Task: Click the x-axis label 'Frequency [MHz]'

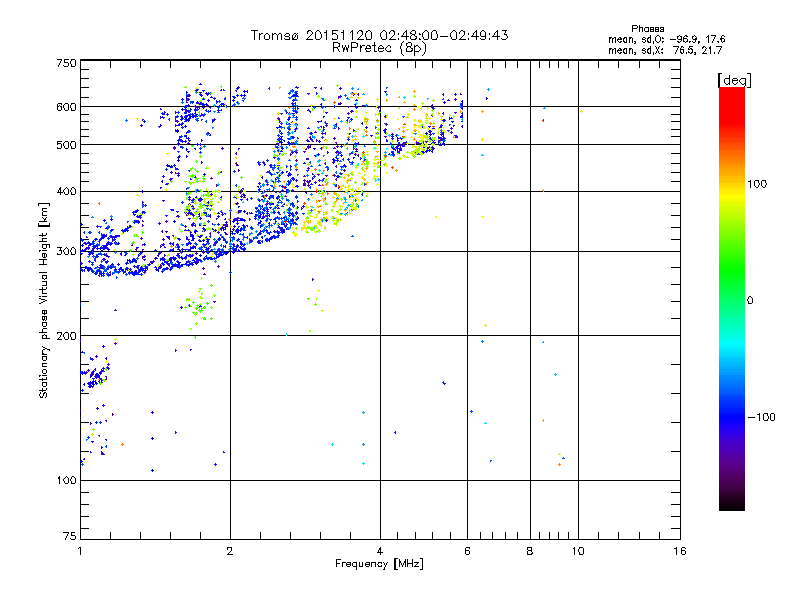Action: tap(379, 564)
